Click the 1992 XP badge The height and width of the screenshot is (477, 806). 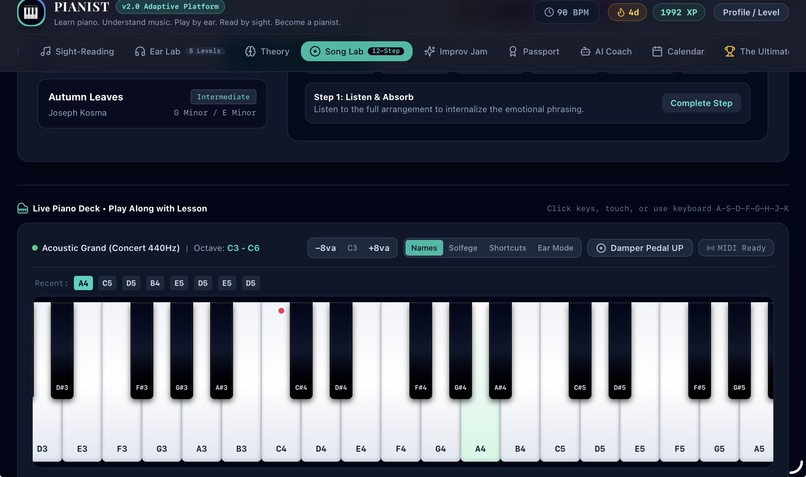(679, 12)
